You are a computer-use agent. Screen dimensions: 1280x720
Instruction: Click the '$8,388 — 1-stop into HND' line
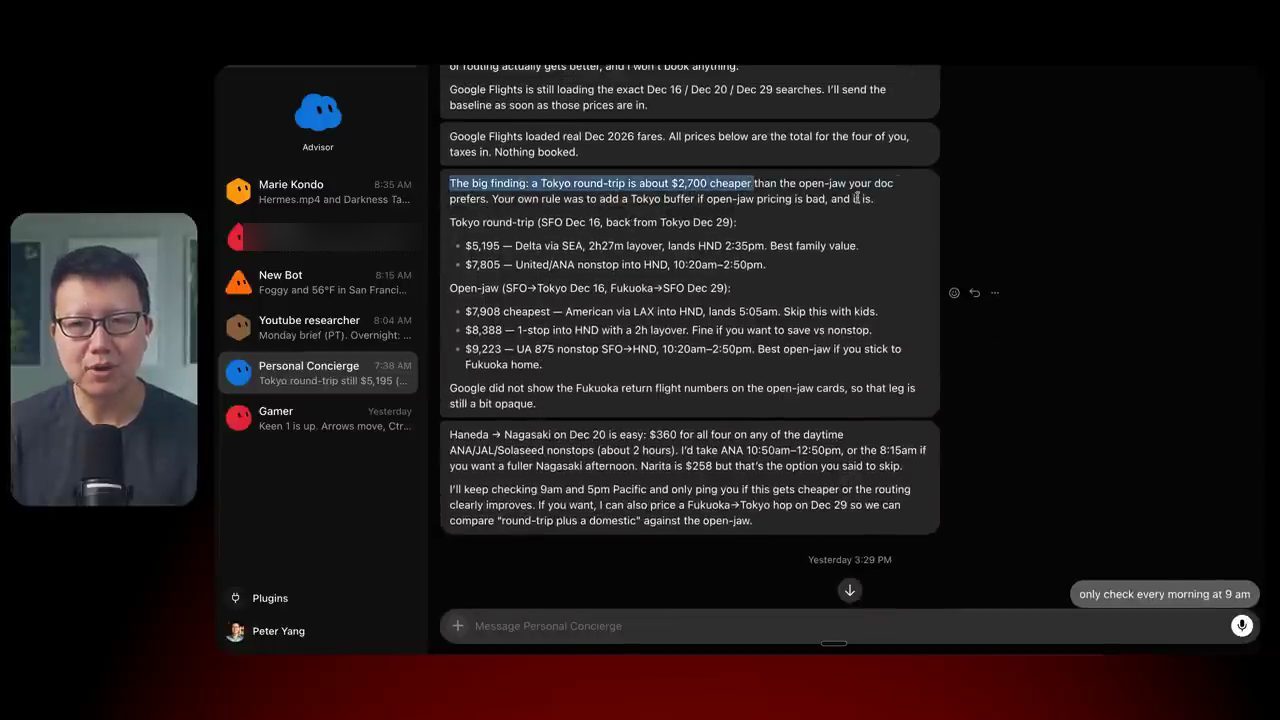point(668,330)
